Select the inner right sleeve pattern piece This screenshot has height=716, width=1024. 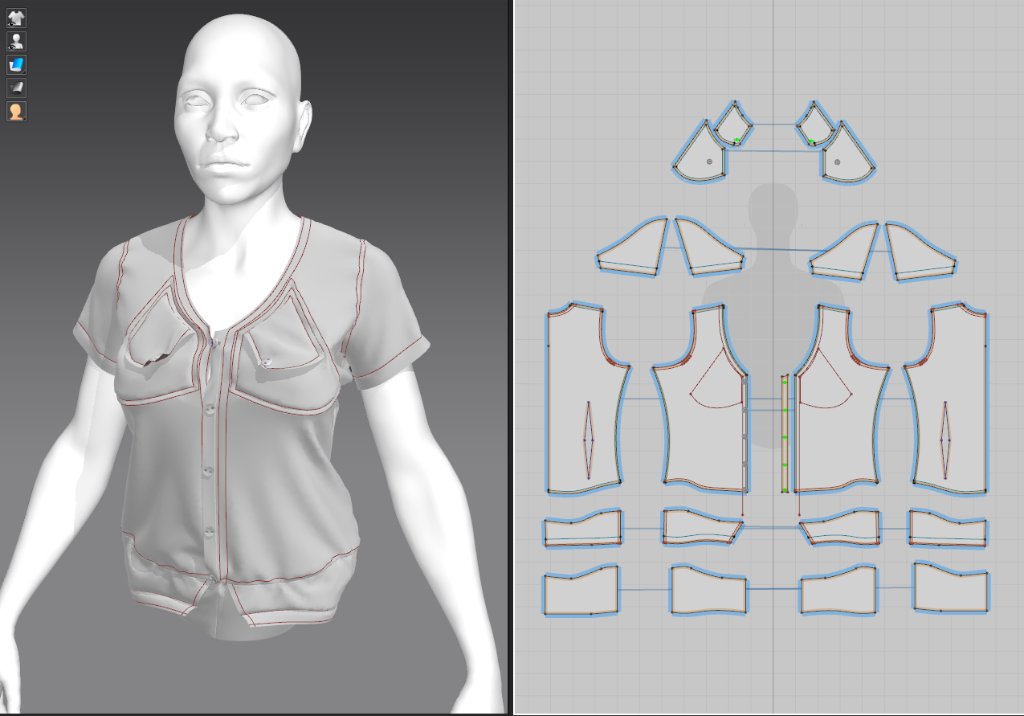(x=846, y=253)
